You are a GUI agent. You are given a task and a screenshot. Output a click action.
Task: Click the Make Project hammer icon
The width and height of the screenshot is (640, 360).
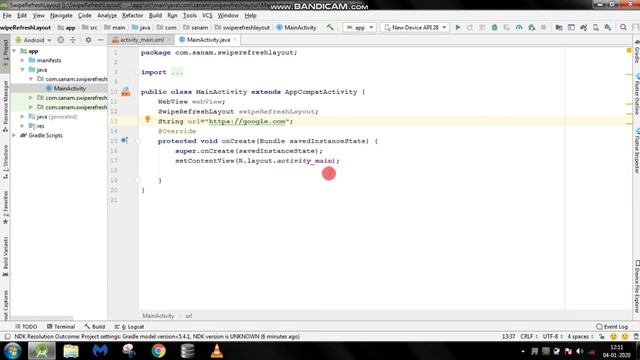(330, 27)
